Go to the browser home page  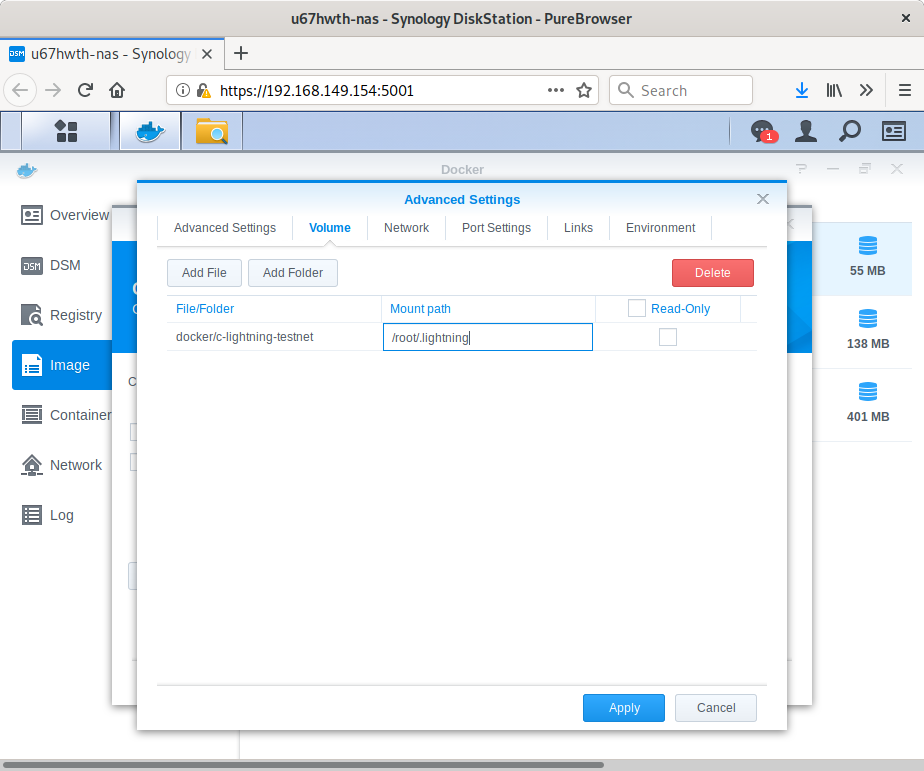[x=117, y=90]
